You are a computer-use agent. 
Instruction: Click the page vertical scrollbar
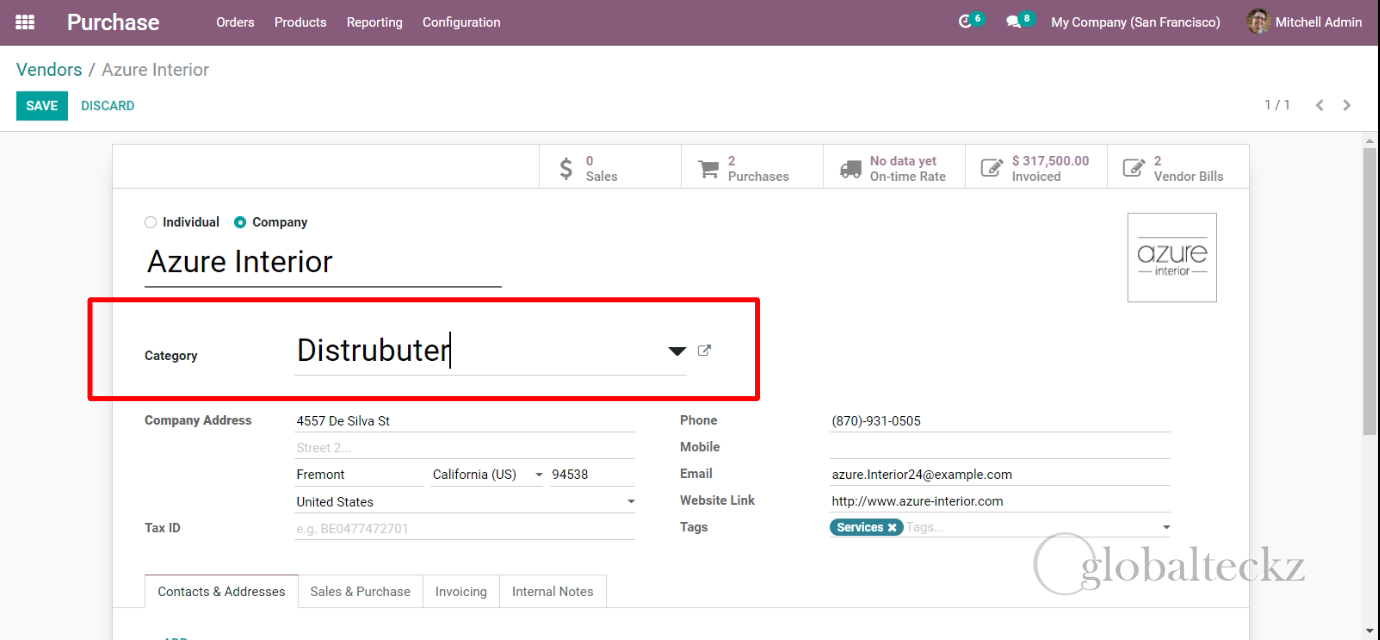pos(1370,290)
